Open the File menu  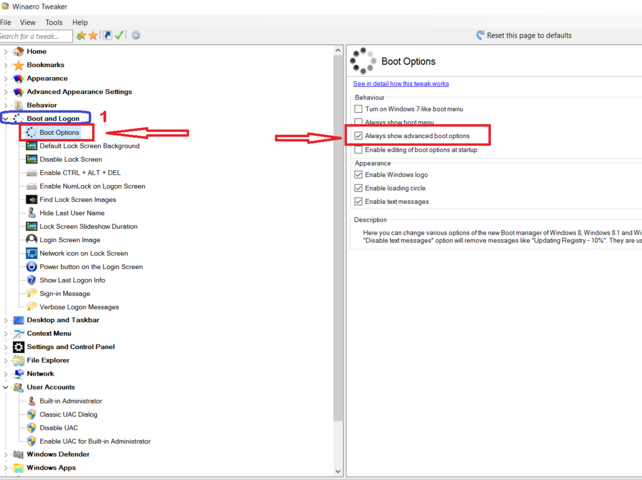point(5,23)
